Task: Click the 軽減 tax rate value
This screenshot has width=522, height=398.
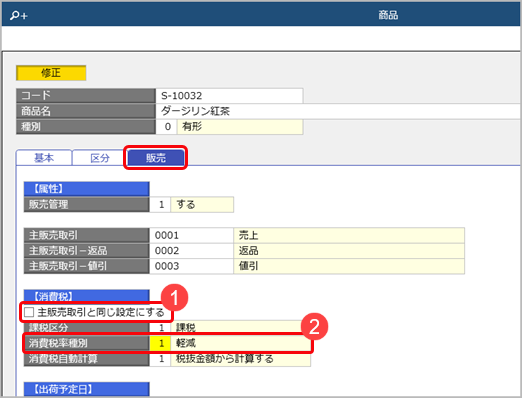Action: [186, 343]
